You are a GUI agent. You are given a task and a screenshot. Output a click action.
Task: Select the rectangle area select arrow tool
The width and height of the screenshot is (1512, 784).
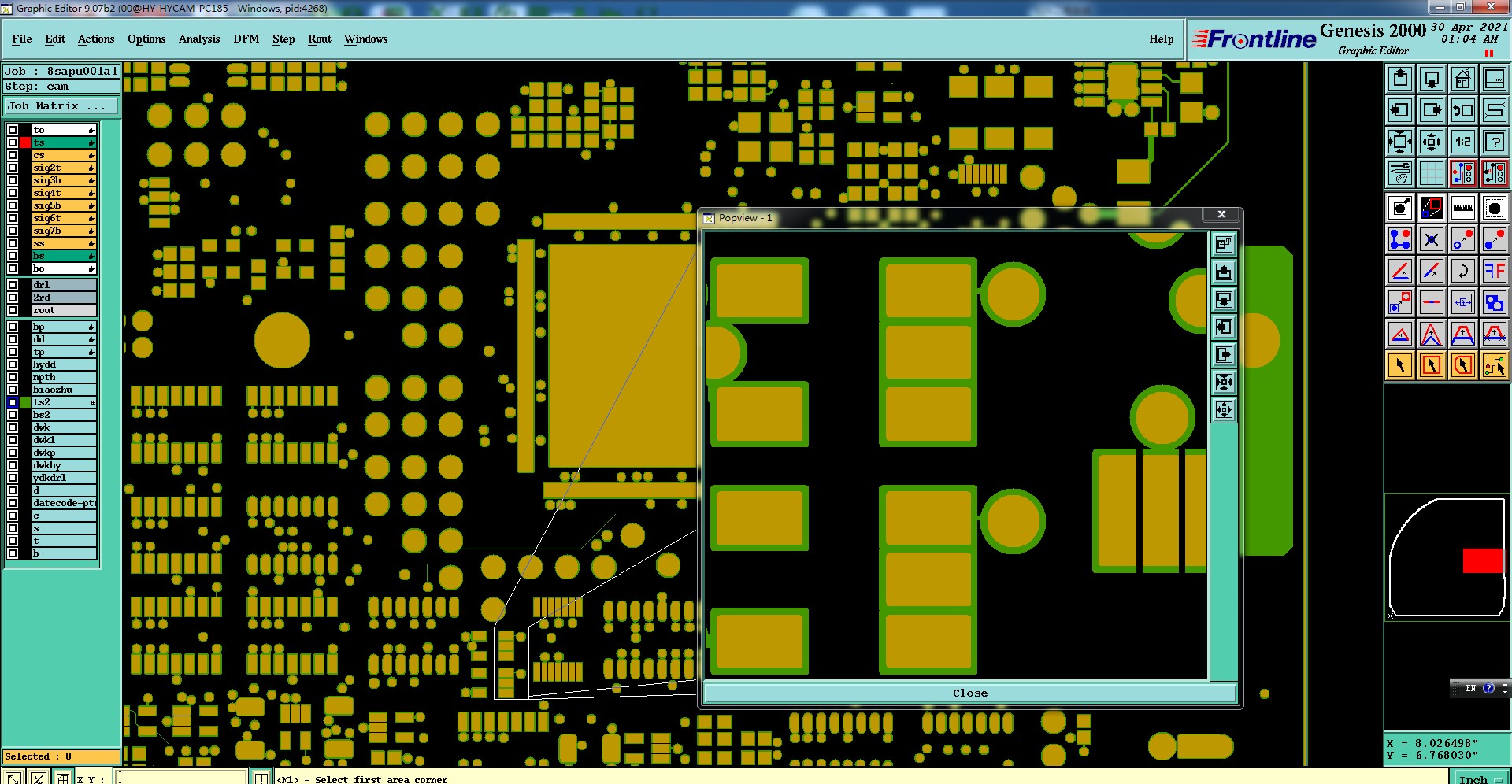1432,365
